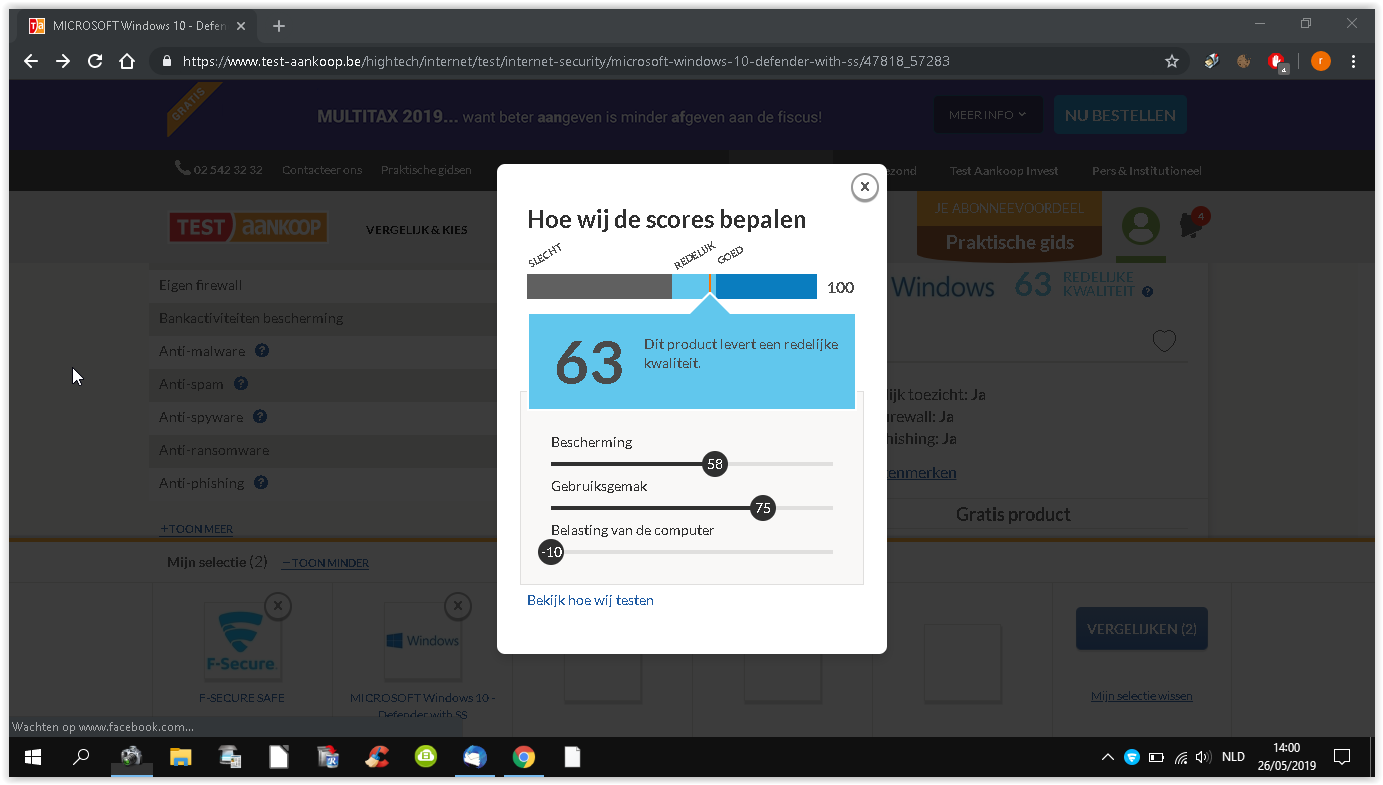This screenshot has width=1383, height=785.
Task: Open File Explorer from the taskbar
Action: 180,757
